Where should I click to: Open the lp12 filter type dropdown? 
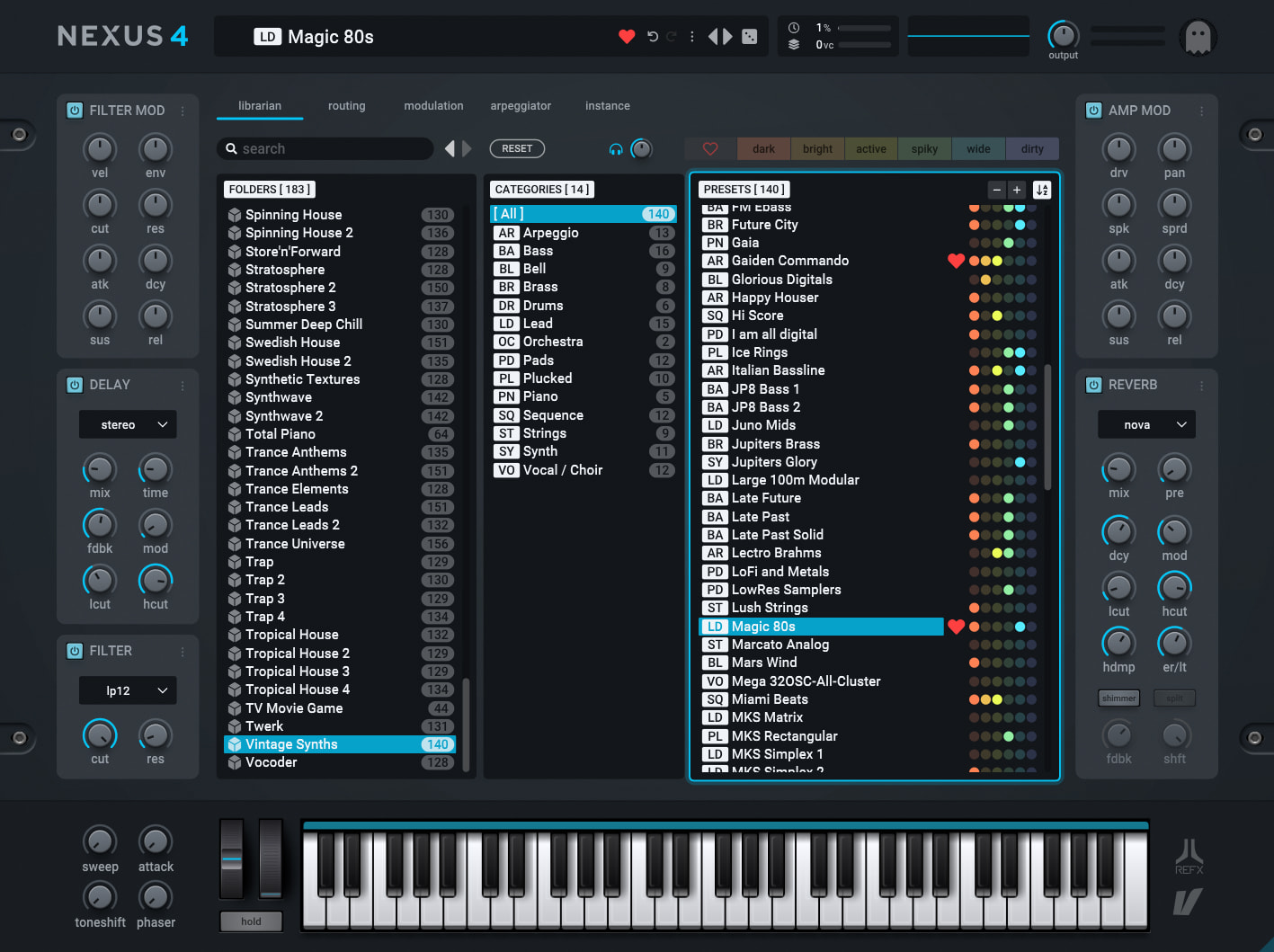(x=128, y=690)
